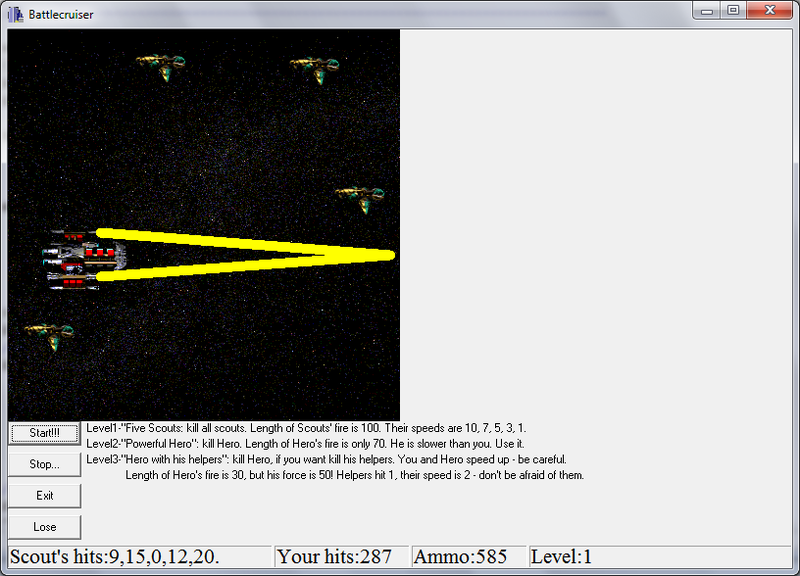Maximize the Battlecruiser window
Screen dimensions: 800x576
(733, 11)
